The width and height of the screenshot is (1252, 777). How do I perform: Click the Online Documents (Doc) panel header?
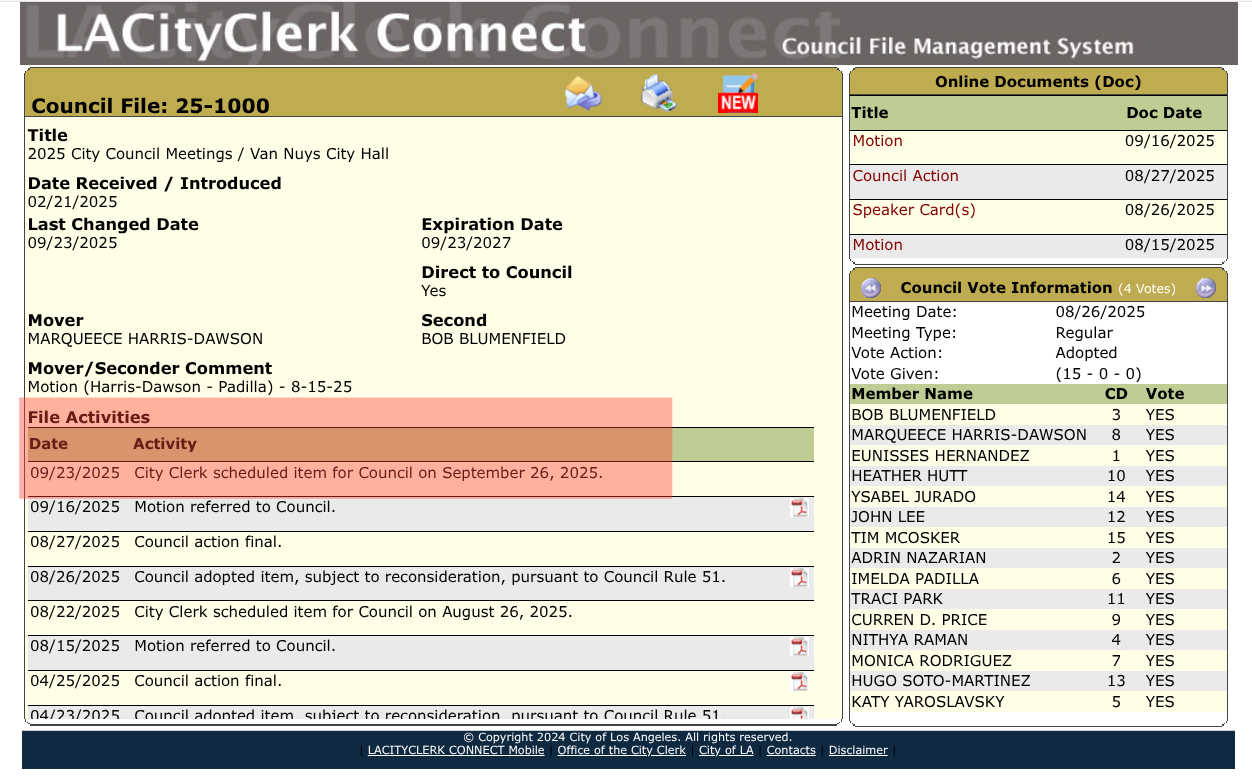click(x=1038, y=82)
